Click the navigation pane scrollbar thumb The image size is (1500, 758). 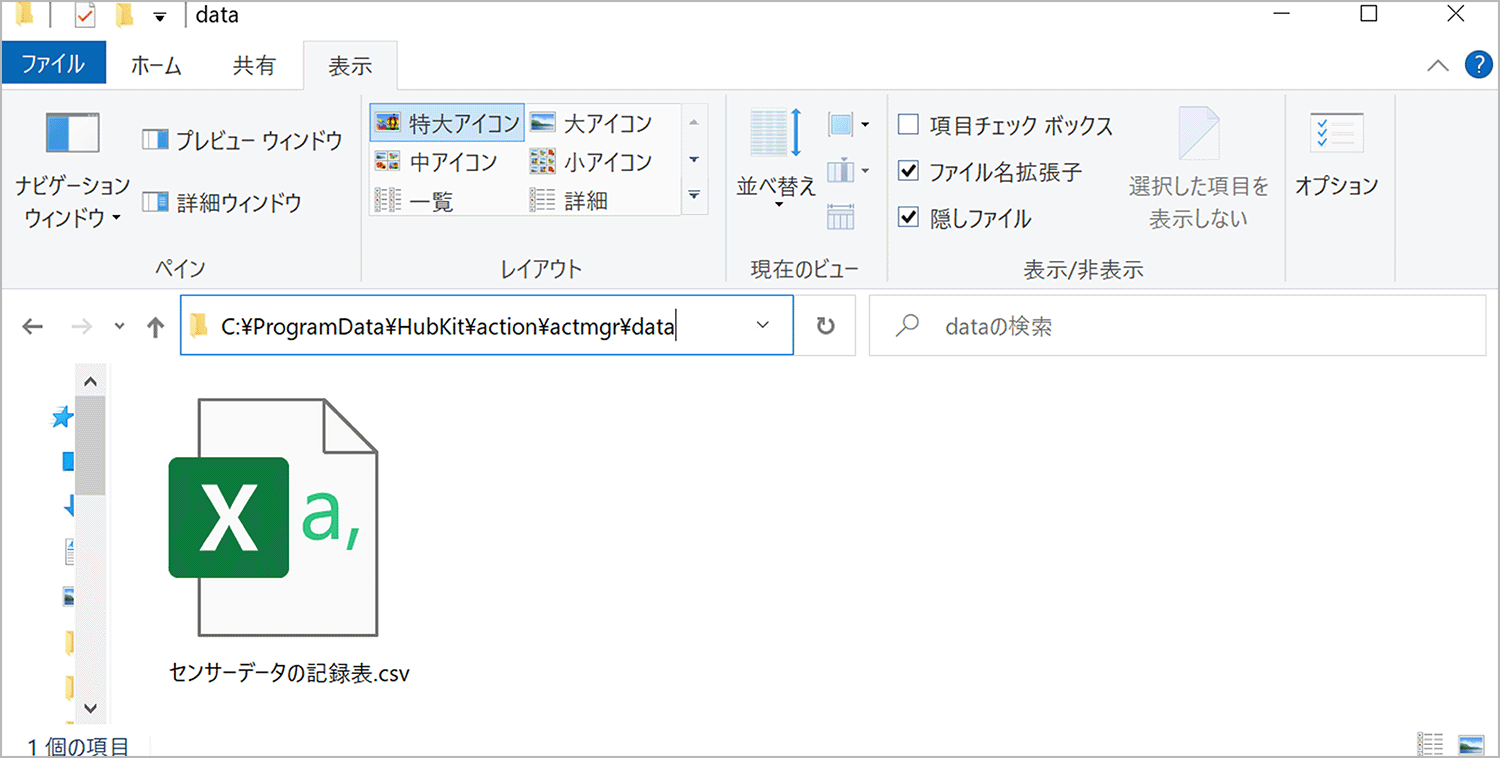pyautogui.click(x=90, y=445)
